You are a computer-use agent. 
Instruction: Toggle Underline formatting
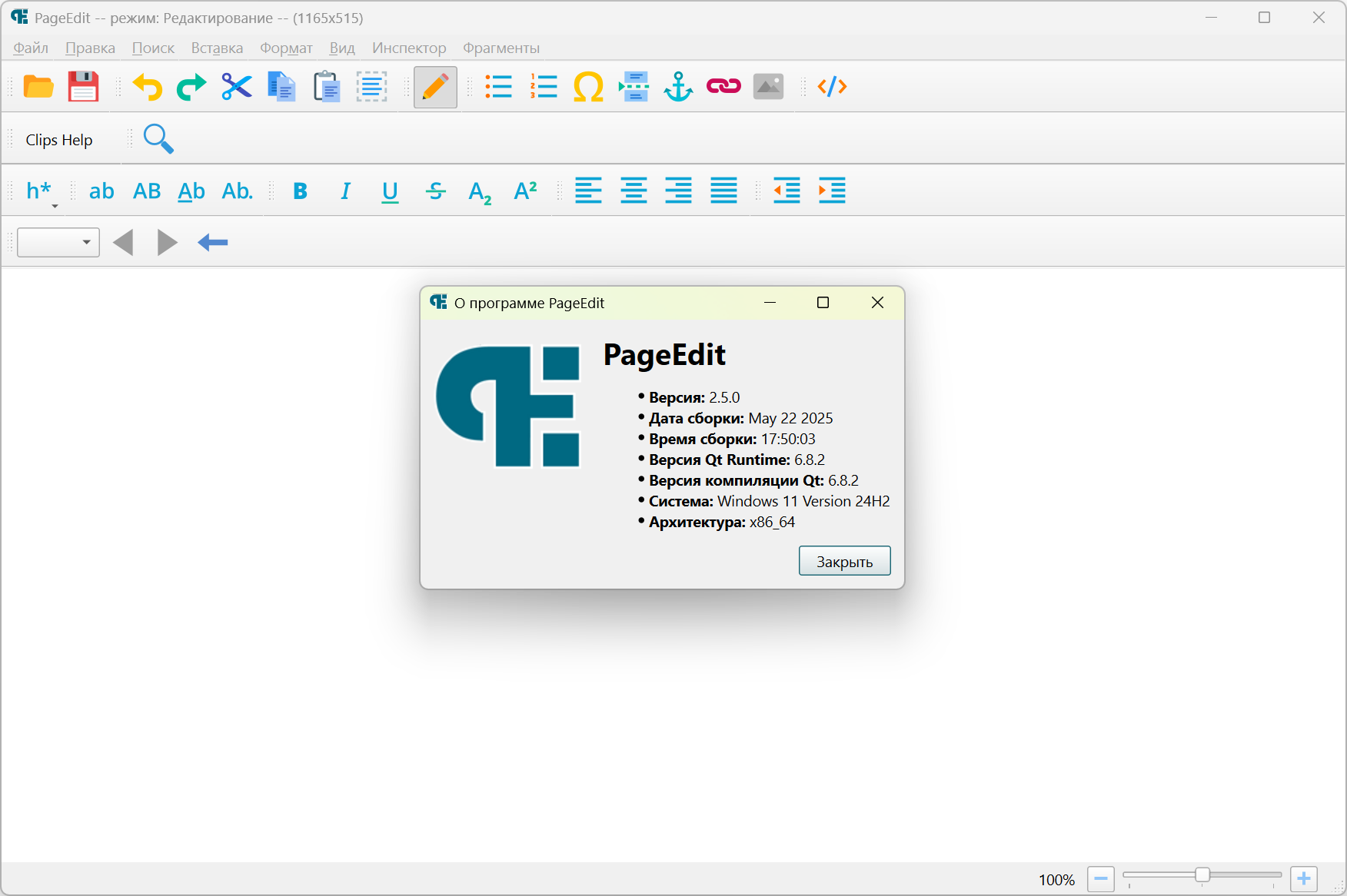pos(391,191)
